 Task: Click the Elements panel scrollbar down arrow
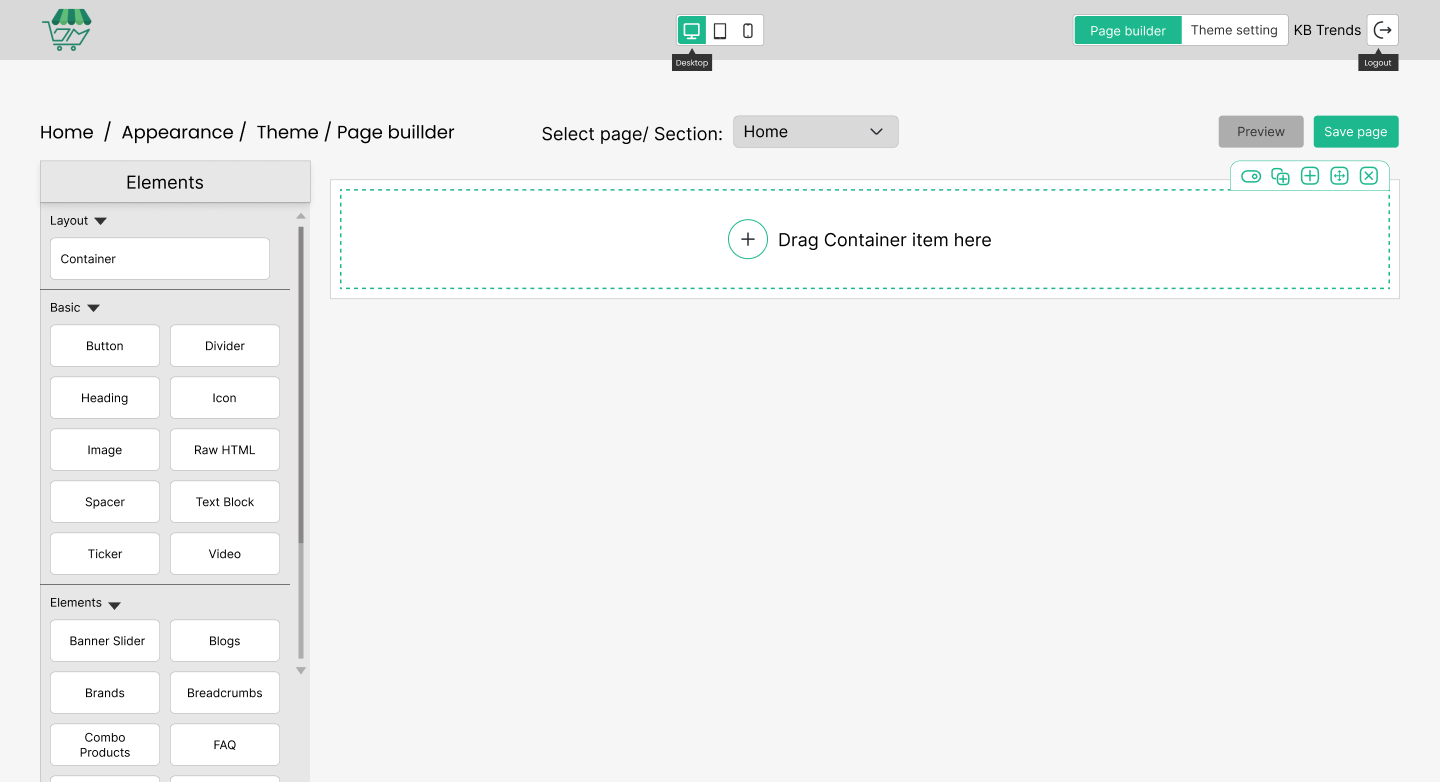(301, 670)
